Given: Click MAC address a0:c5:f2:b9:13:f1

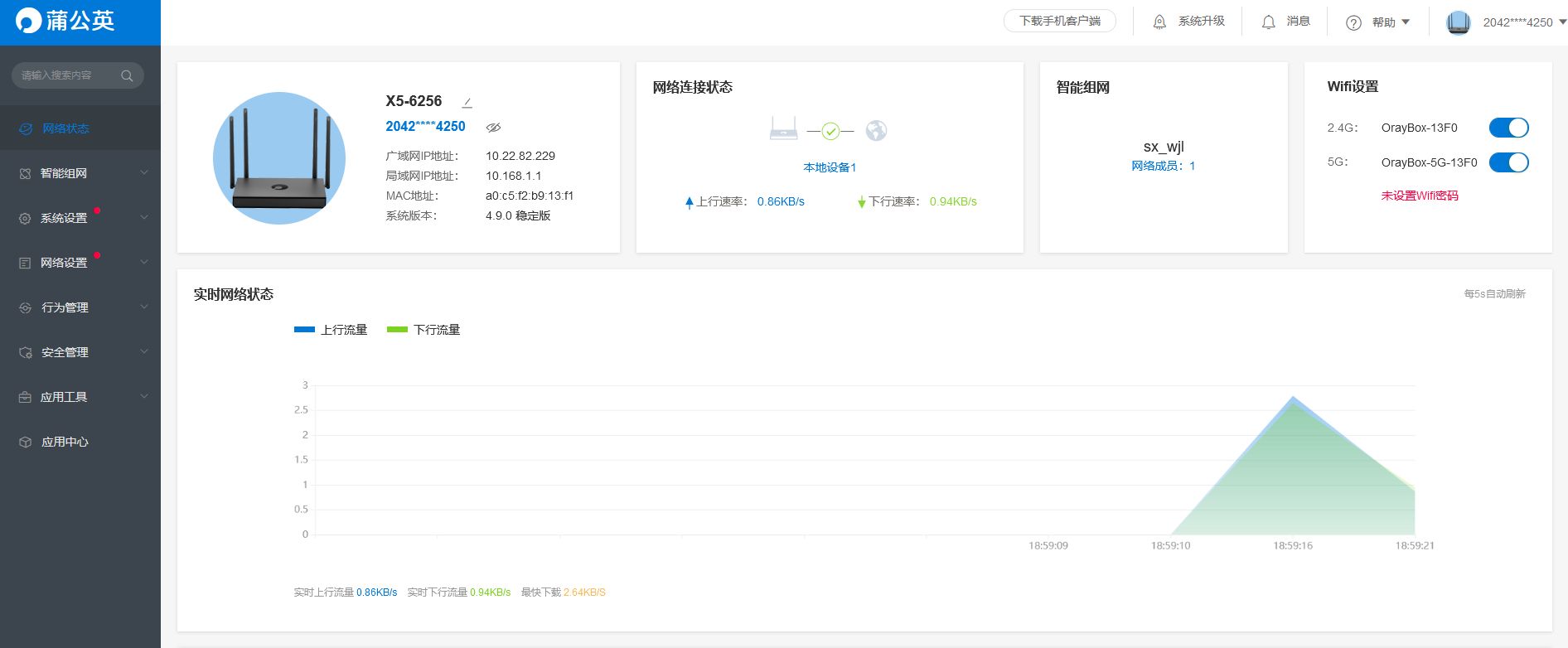Looking at the screenshot, I should coord(530,196).
